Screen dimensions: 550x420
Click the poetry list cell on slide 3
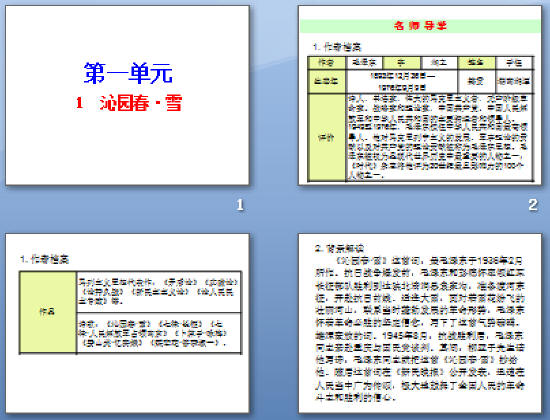[159, 333]
